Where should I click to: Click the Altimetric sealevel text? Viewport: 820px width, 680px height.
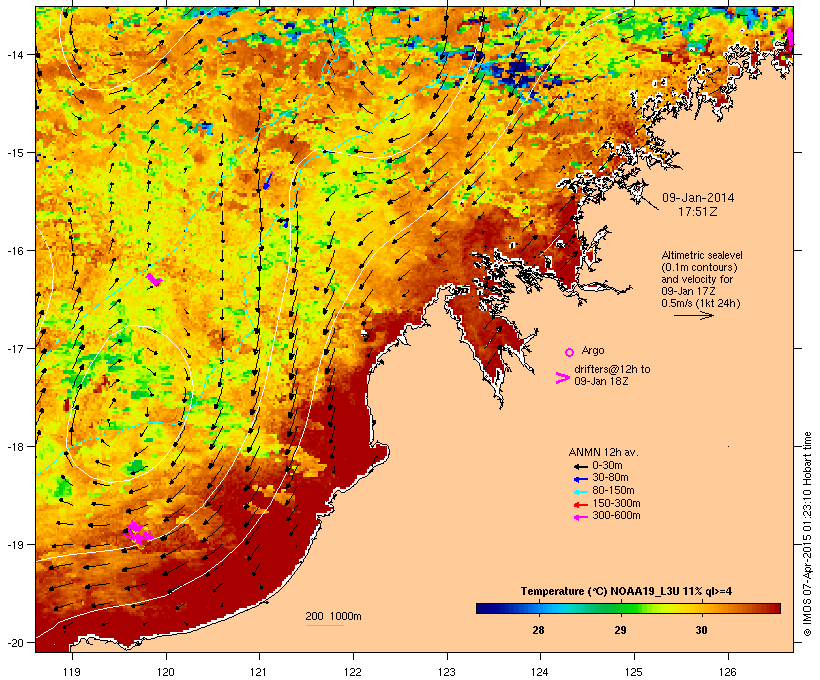click(702, 255)
